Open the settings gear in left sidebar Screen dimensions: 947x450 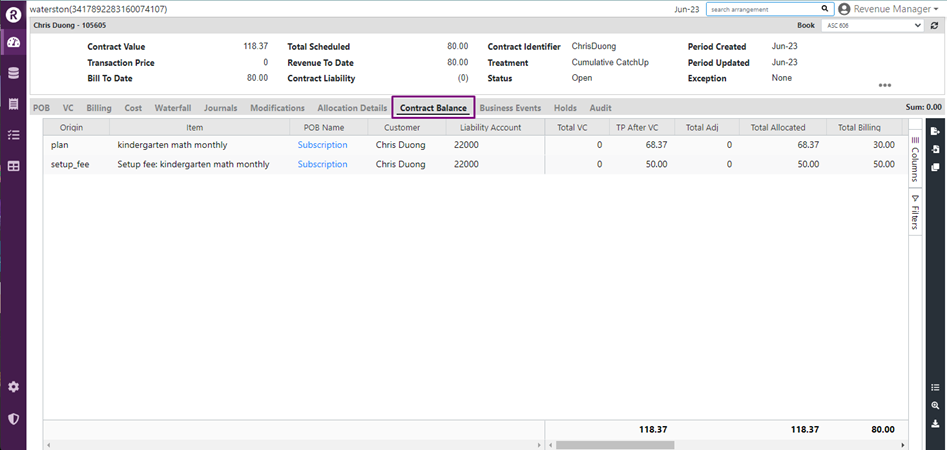[x=13, y=387]
